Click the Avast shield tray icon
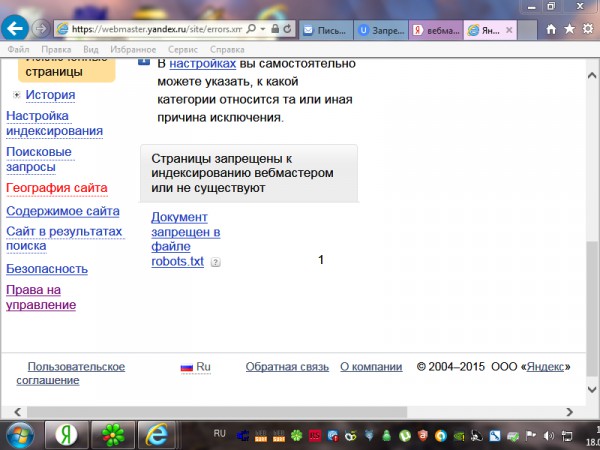Image resolution: width=600 pixels, height=450 pixels. tap(423, 435)
